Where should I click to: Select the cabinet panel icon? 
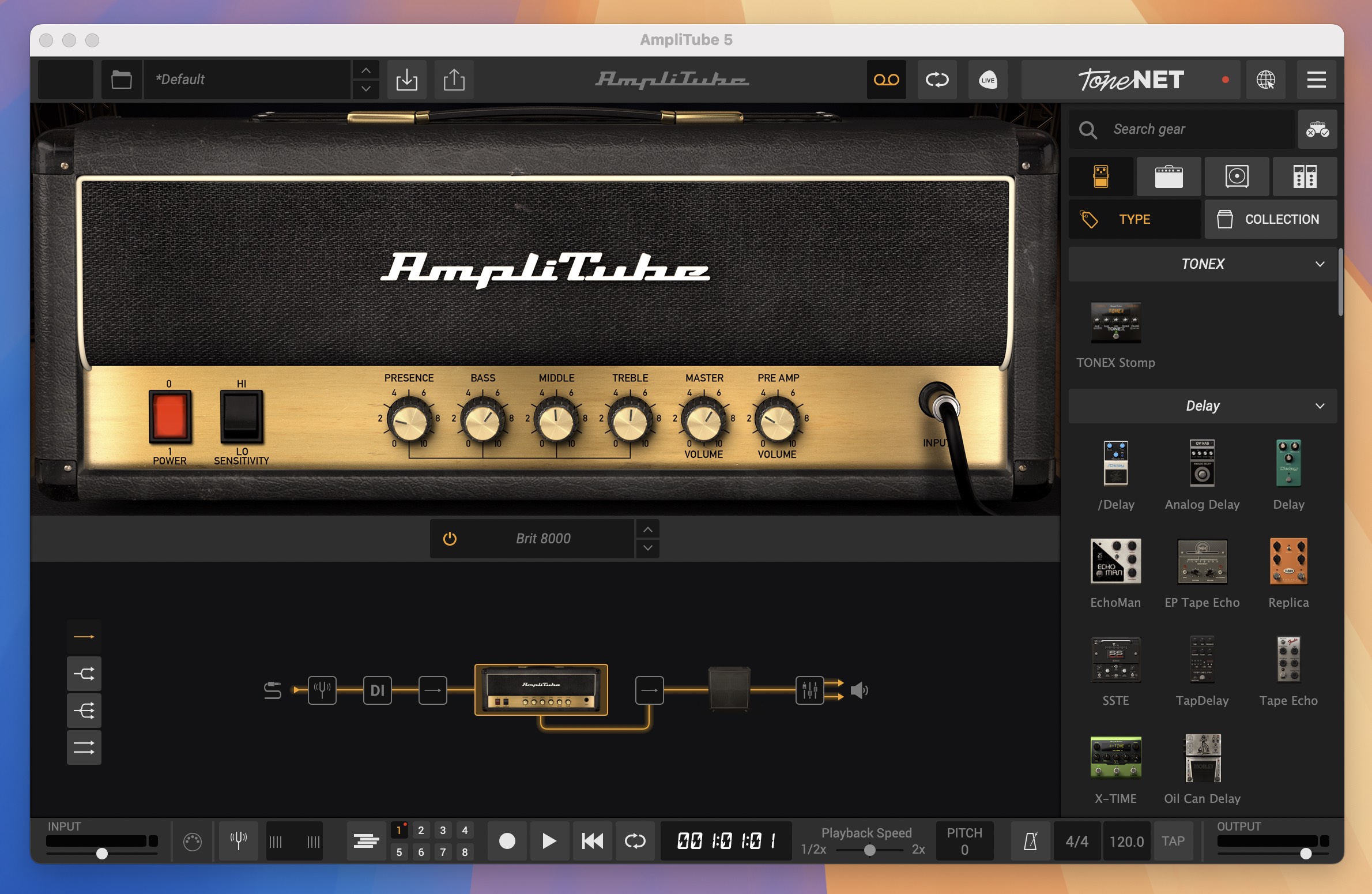click(x=1237, y=176)
